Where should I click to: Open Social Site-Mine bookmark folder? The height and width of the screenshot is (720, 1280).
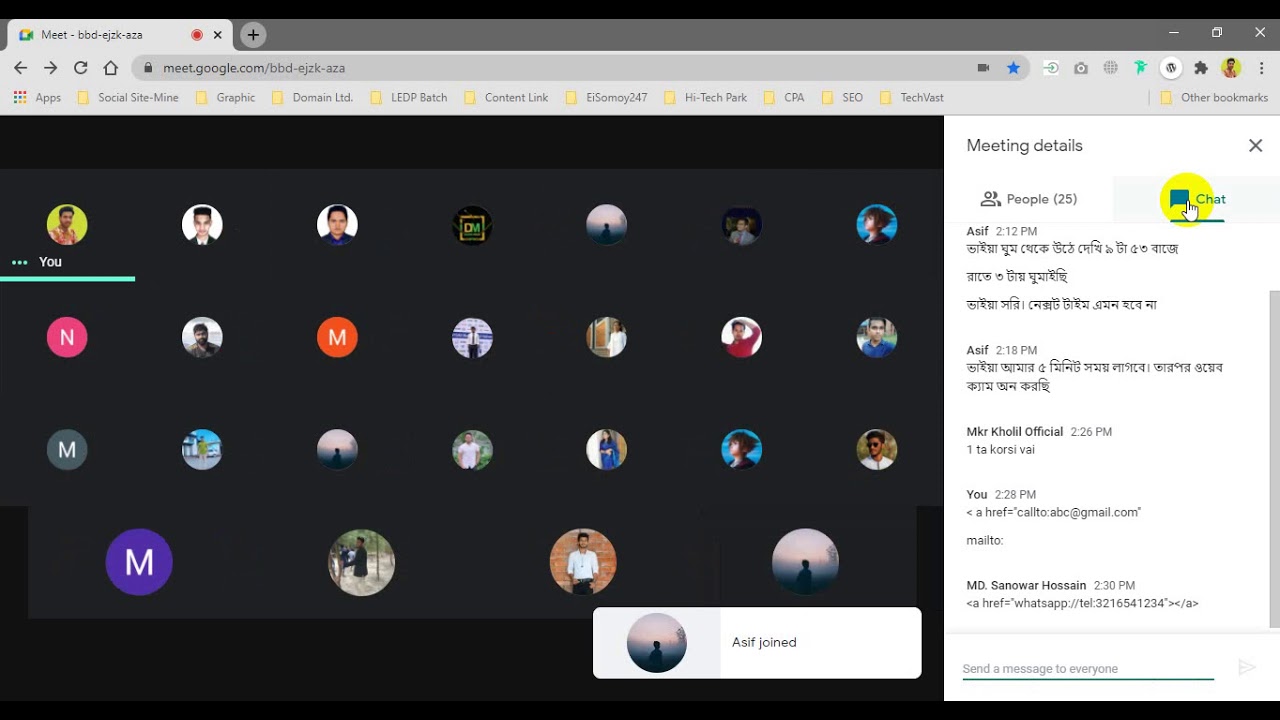pyautogui.click(x=128, y=98)
